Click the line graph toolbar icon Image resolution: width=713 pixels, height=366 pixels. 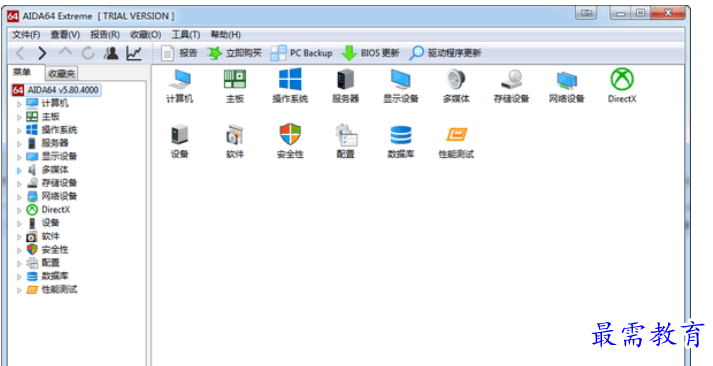(134, 53)
